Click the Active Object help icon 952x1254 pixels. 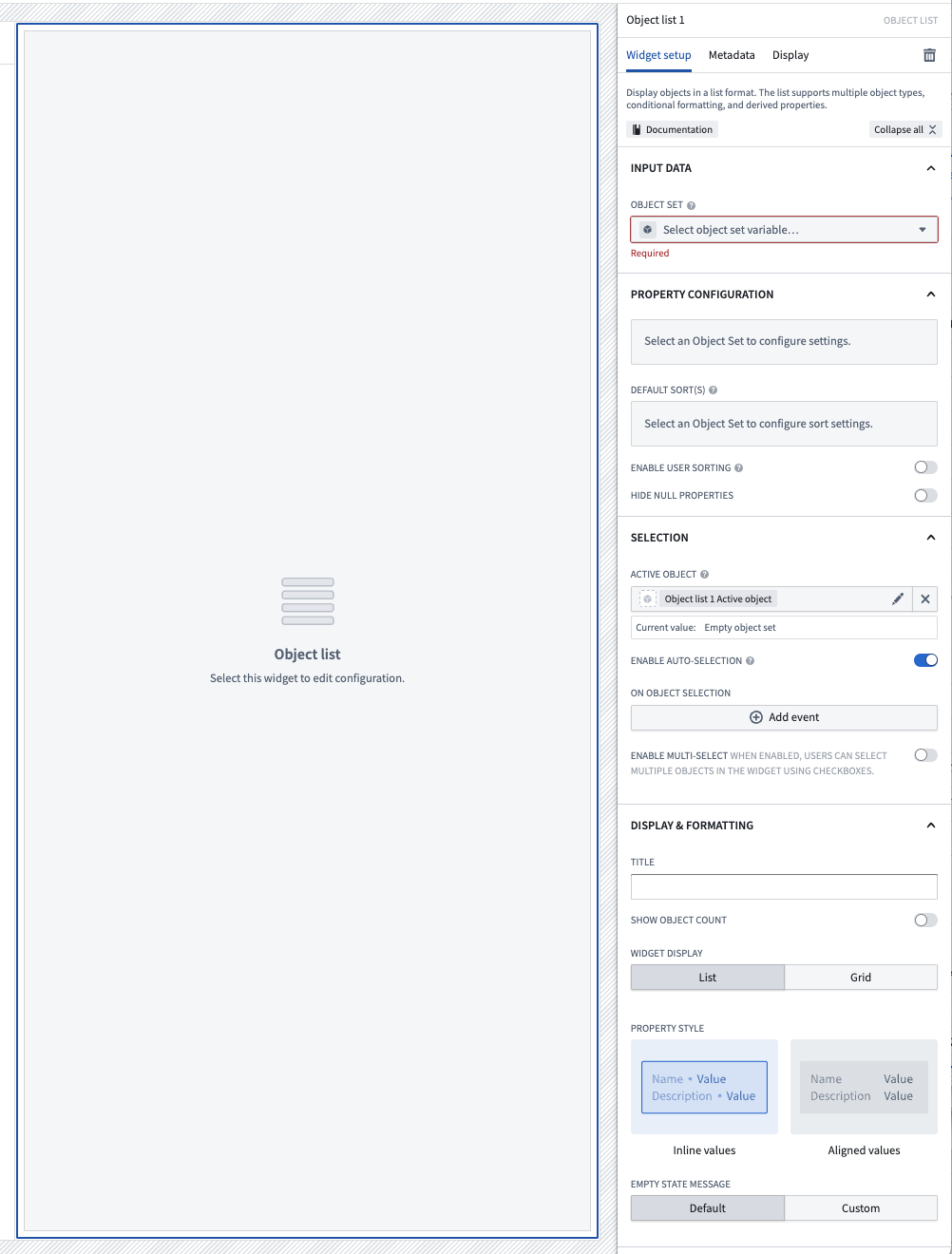tap(705, 575)
